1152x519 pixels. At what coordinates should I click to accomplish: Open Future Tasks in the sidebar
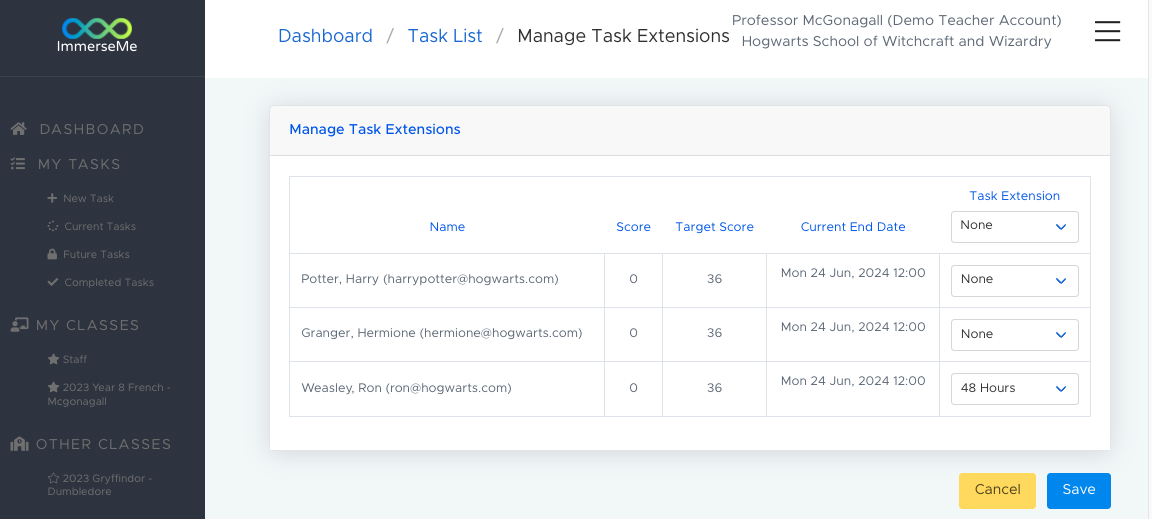coord(96,254)
